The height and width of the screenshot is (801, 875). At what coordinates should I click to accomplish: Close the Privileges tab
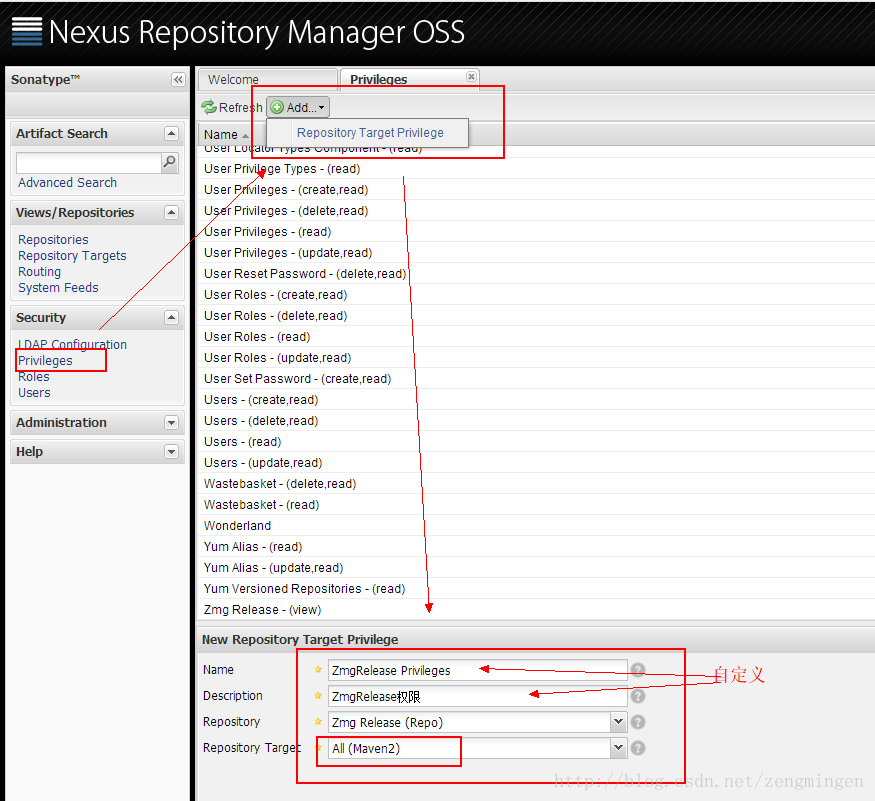[x=472, y=76]
